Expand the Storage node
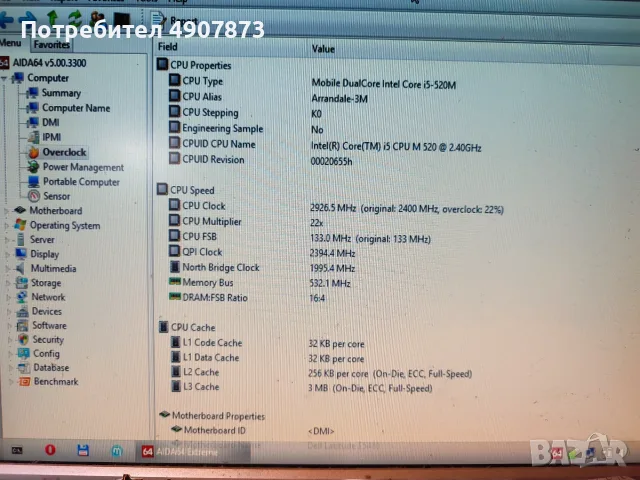 [x=8, y=283]
